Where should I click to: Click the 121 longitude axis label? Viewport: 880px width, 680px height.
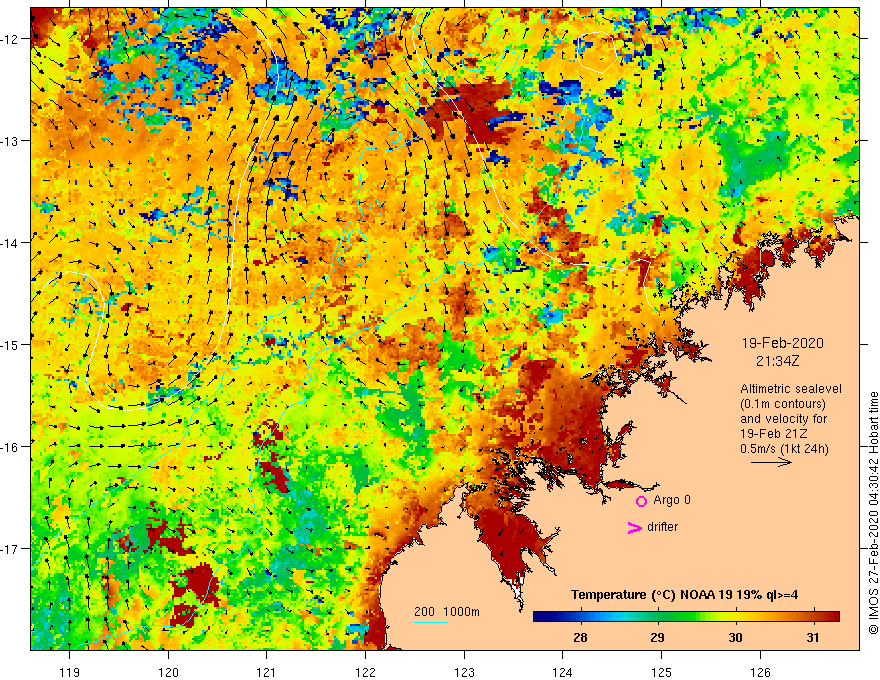tap(267, 672)
